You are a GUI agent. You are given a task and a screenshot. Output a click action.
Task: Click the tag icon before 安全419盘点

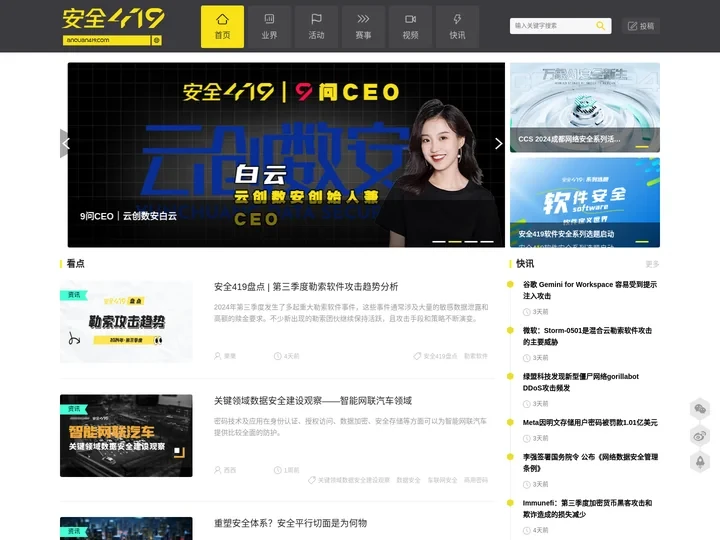[x=417, y=356]
